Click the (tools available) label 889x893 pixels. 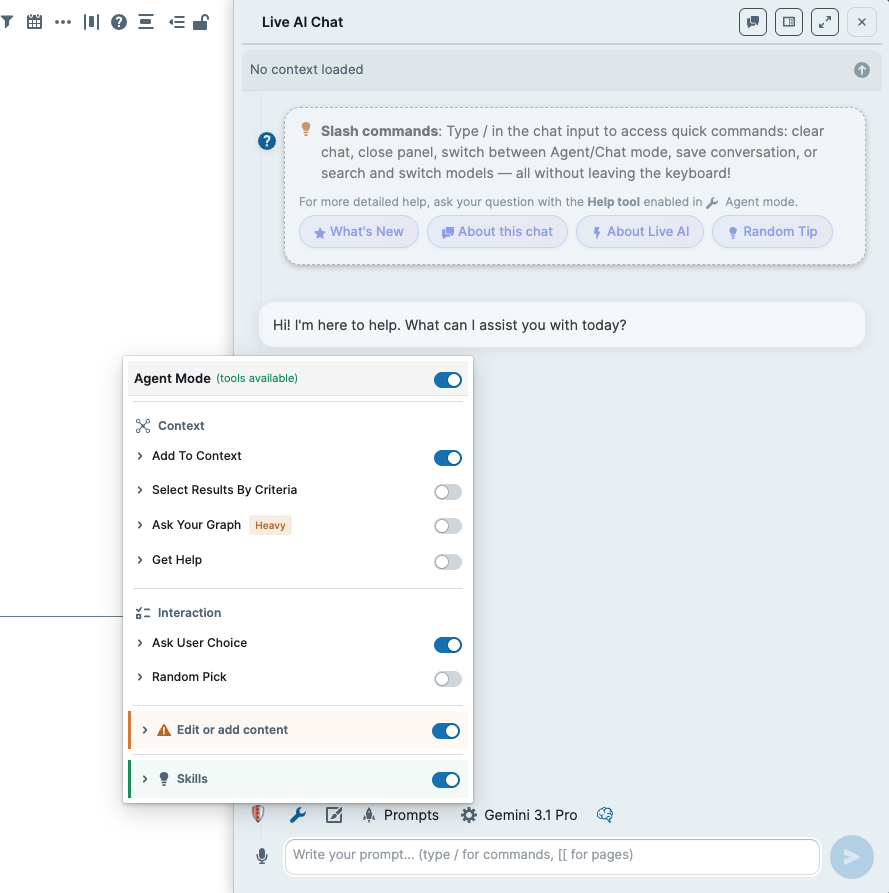[257, 378]
